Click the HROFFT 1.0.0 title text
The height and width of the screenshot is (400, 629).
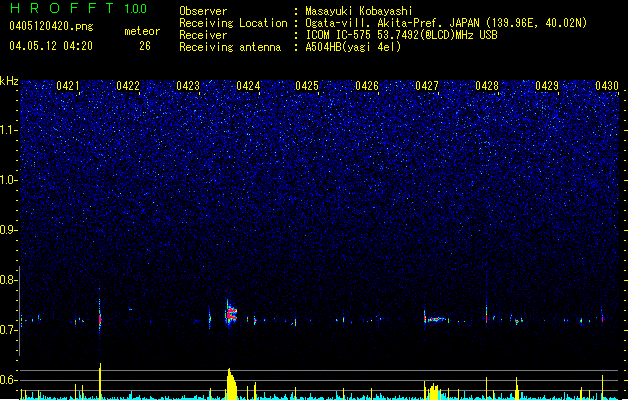pos(78,8)
